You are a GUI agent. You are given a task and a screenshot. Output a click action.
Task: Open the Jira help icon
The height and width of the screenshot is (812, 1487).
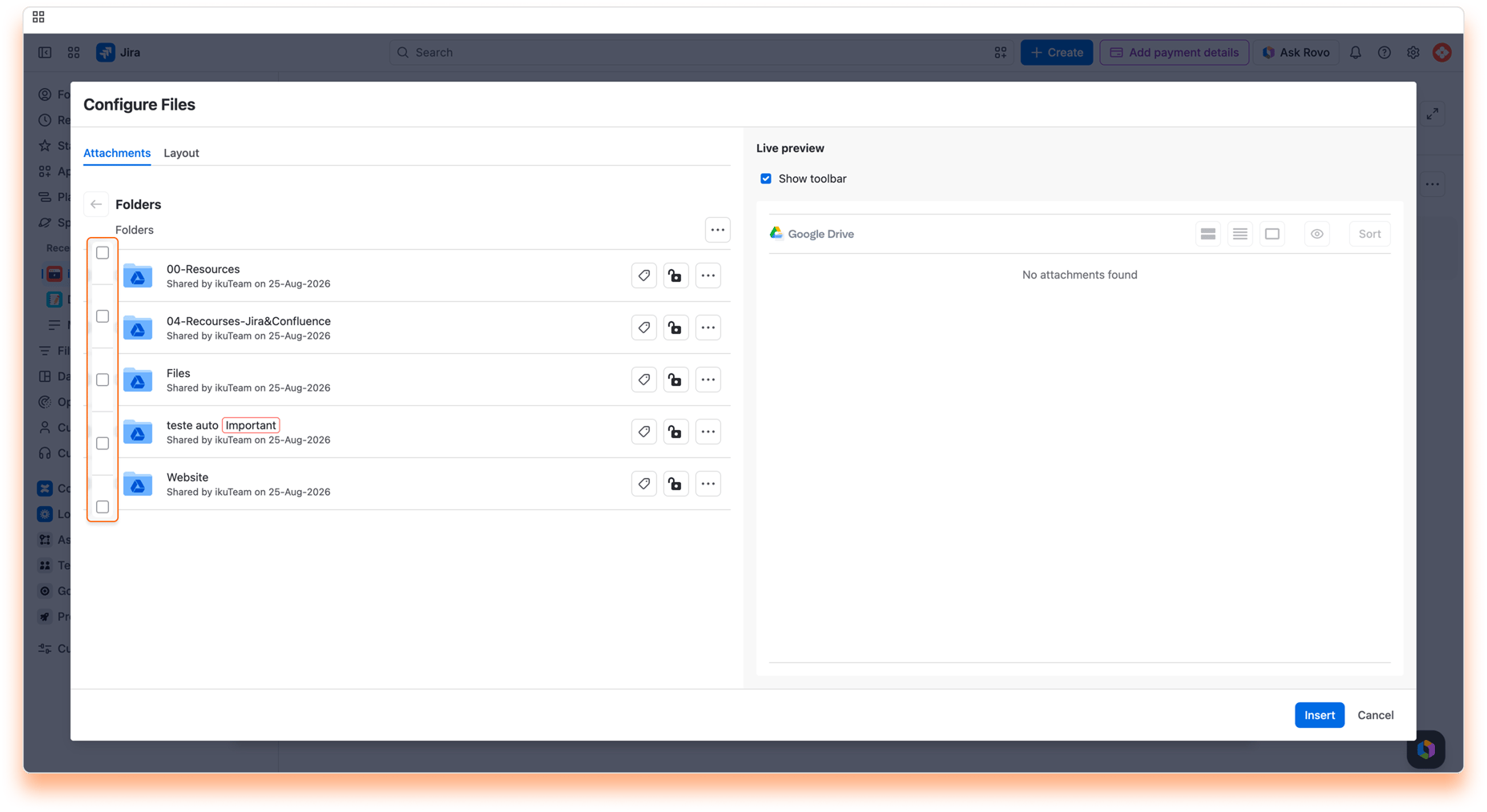click(1384, 52)
